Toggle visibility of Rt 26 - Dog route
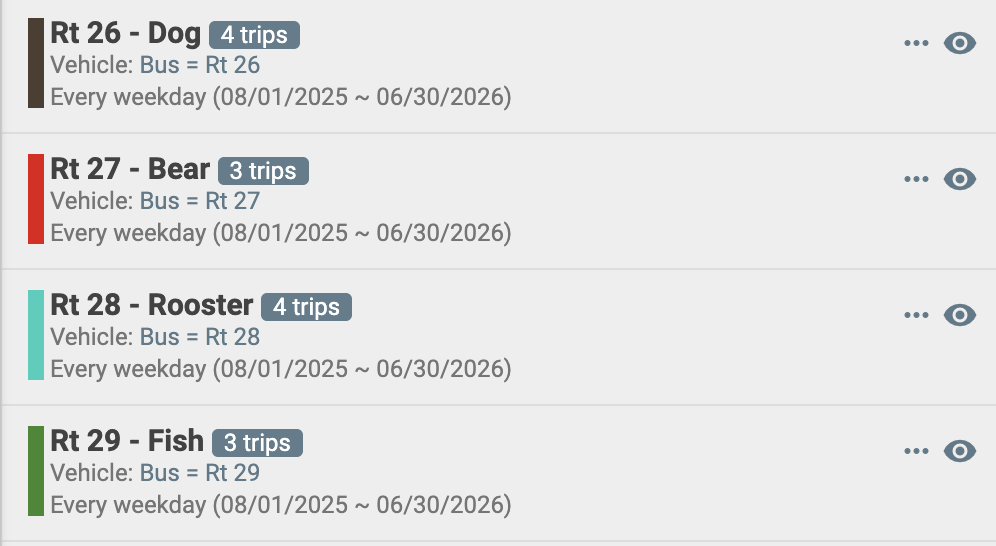This screenshot has height=546, width=996. pyautogui.click(x=960, y=43)
